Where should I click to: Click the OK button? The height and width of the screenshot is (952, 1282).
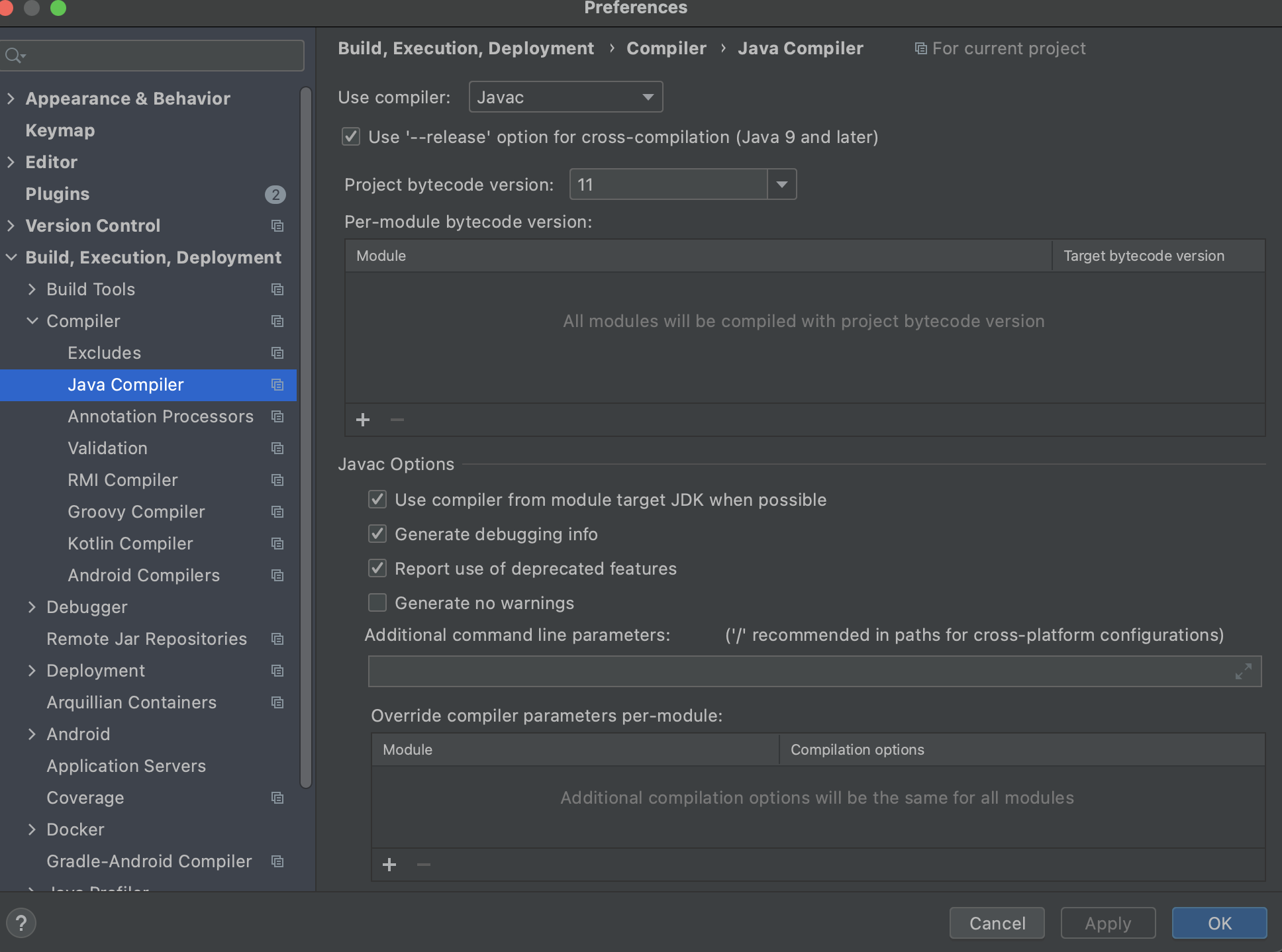tap(1219, 923)
